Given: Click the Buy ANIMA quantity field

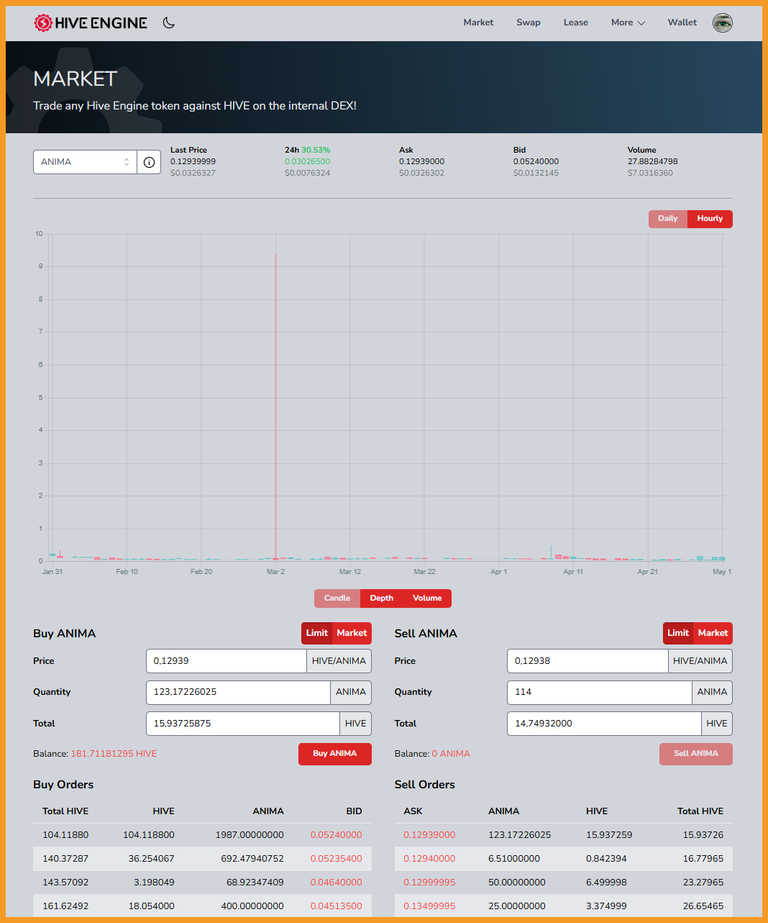Looking at the screenshot, I should [x=238, y=692].
